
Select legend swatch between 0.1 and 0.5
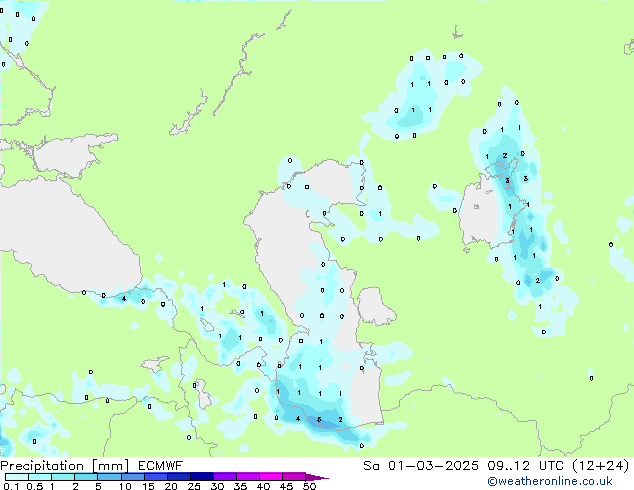coord(17,477)
